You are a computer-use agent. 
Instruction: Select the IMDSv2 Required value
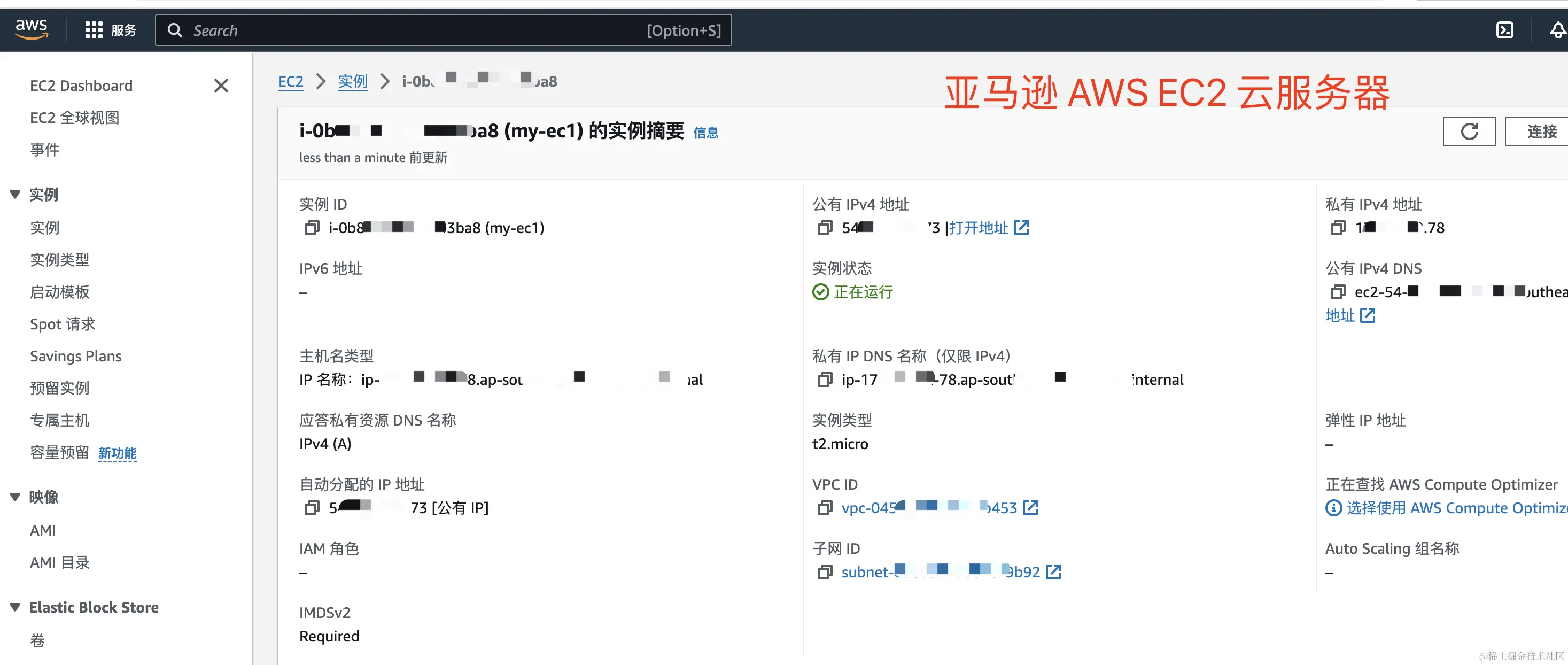pyautogui.click(x=329, y=636)
